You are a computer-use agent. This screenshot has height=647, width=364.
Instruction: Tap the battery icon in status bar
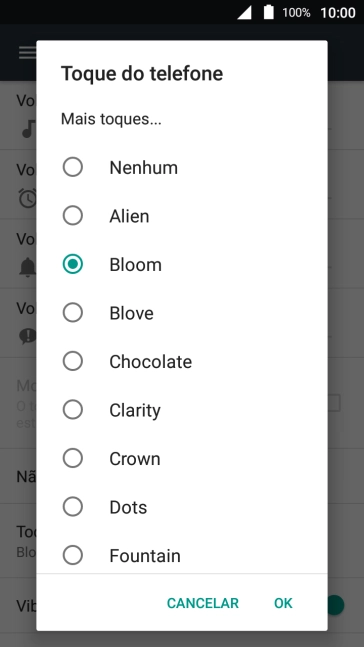[269, 12]
